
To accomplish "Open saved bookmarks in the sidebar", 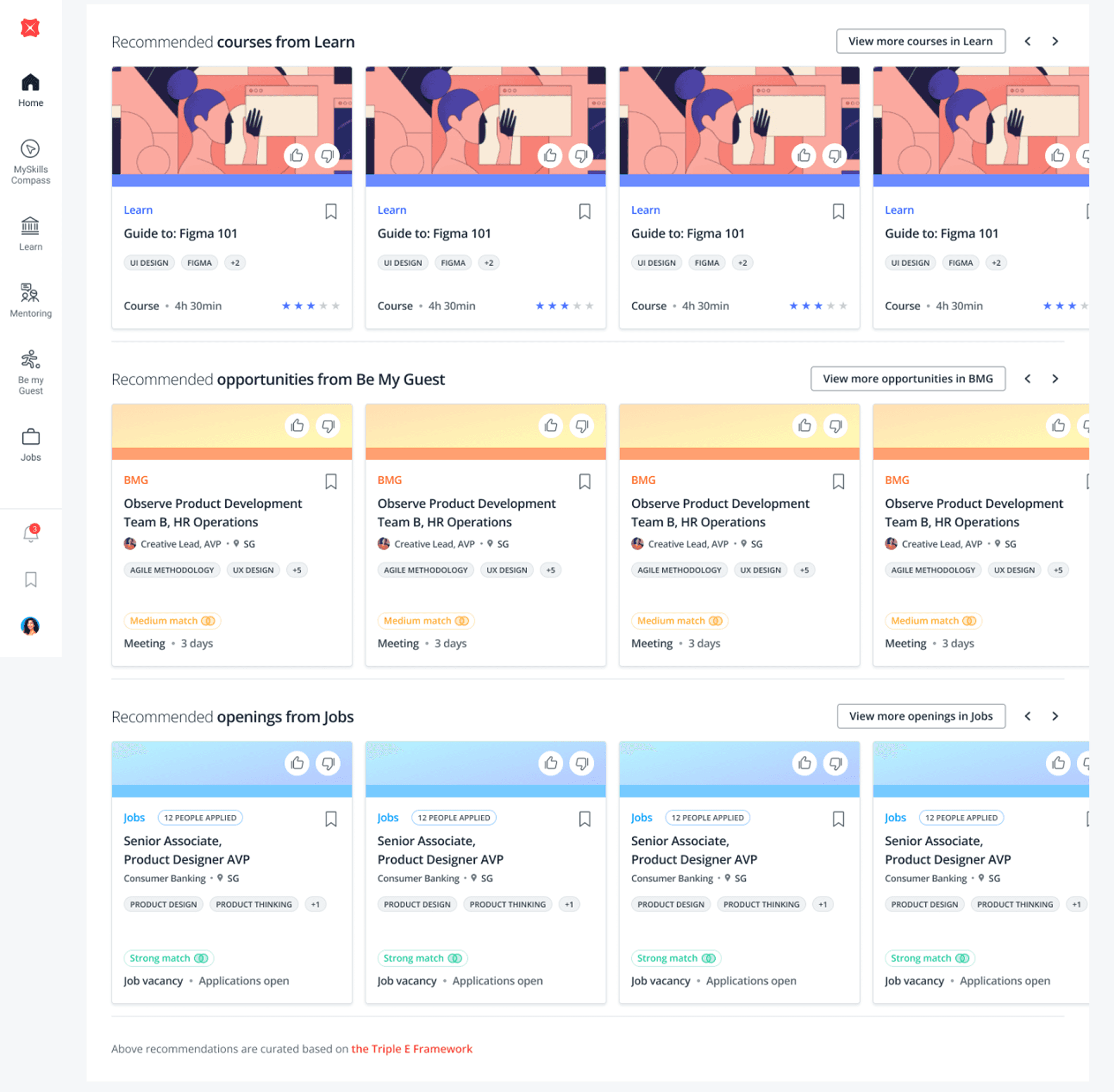I will (x=30, y=579).
